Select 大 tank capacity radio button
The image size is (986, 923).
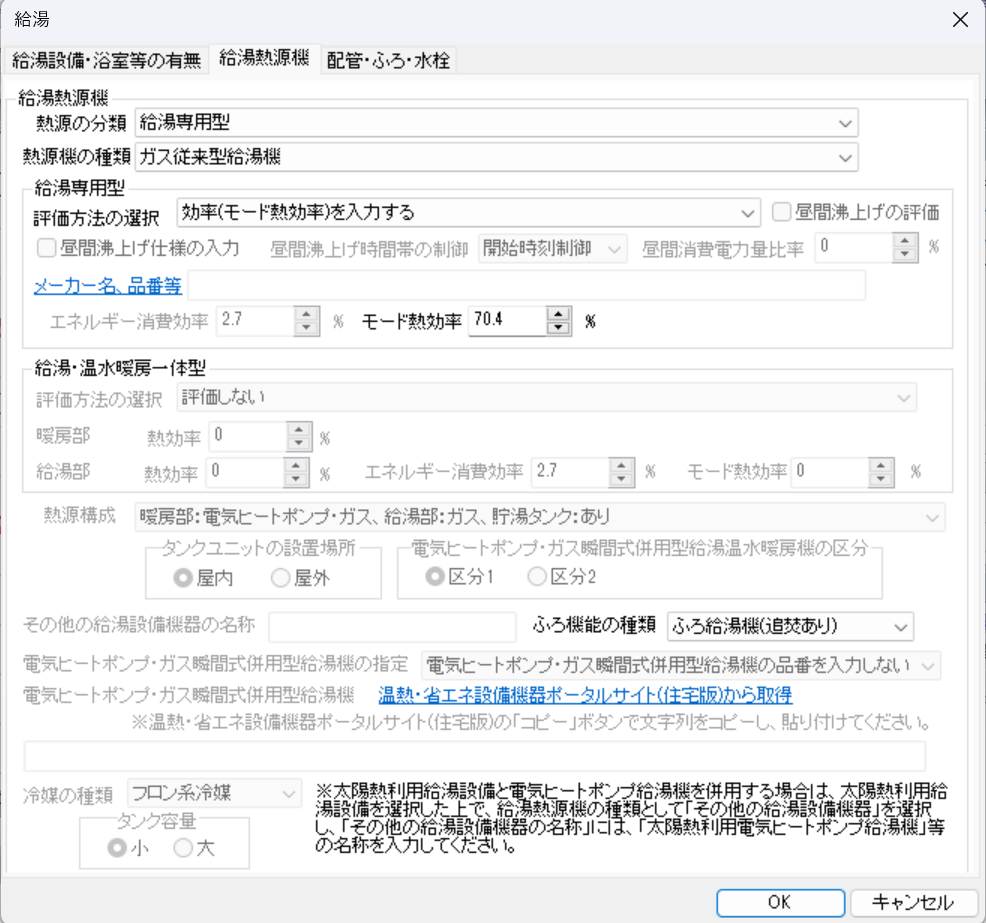pyautogui.click(x=183, y=848)
